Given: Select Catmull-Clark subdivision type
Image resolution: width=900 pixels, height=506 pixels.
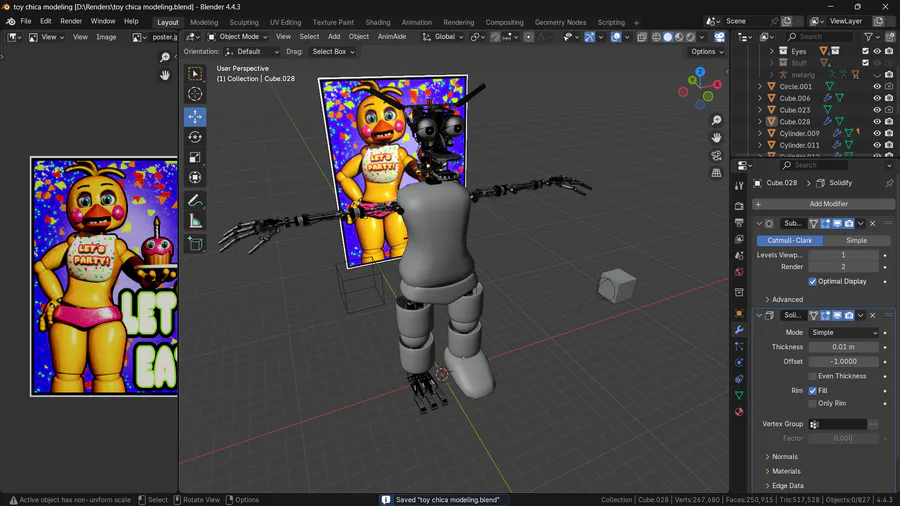Looking at the screenshot, I should coord(790,240).
